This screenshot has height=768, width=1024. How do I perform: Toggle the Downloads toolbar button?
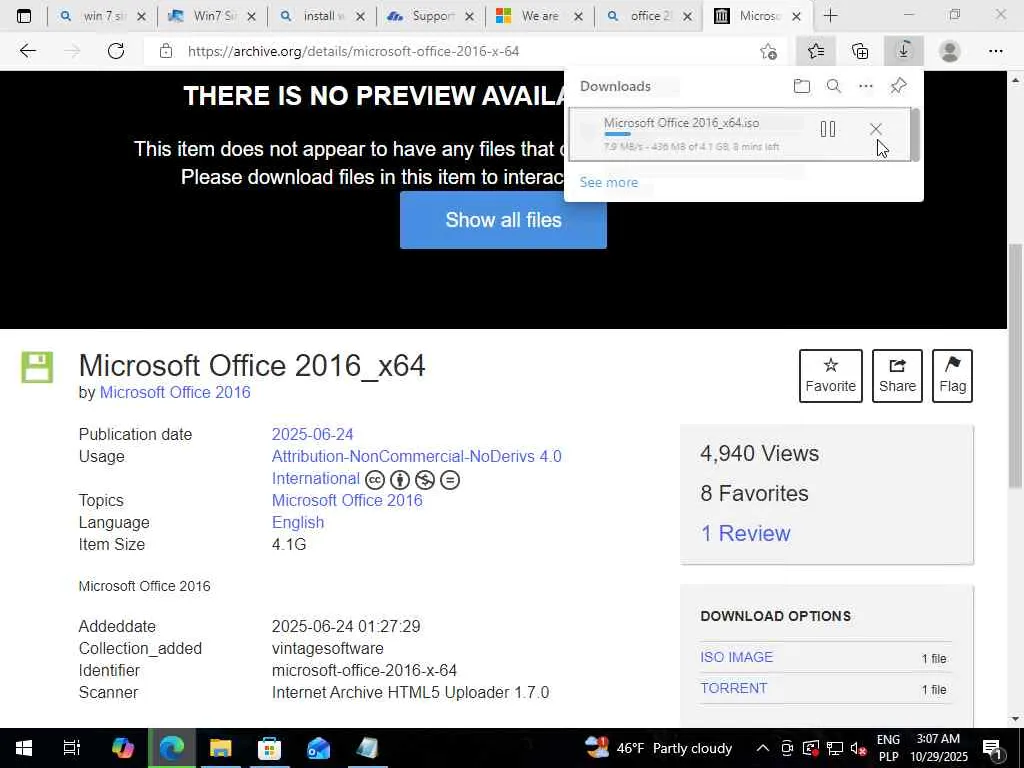click(904, 51)
